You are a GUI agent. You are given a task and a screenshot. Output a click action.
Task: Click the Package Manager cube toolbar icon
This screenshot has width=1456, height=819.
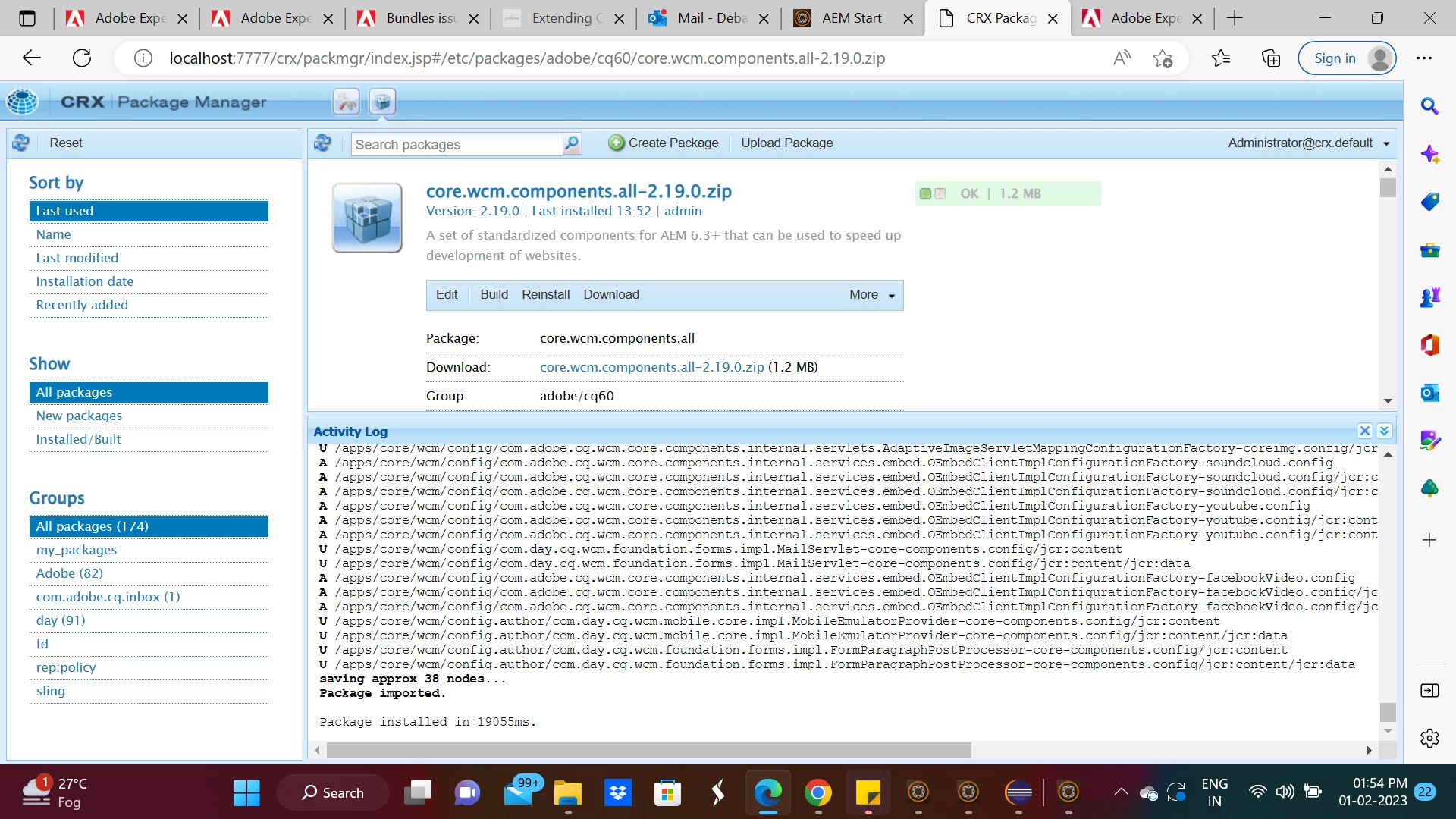(383, 102)
